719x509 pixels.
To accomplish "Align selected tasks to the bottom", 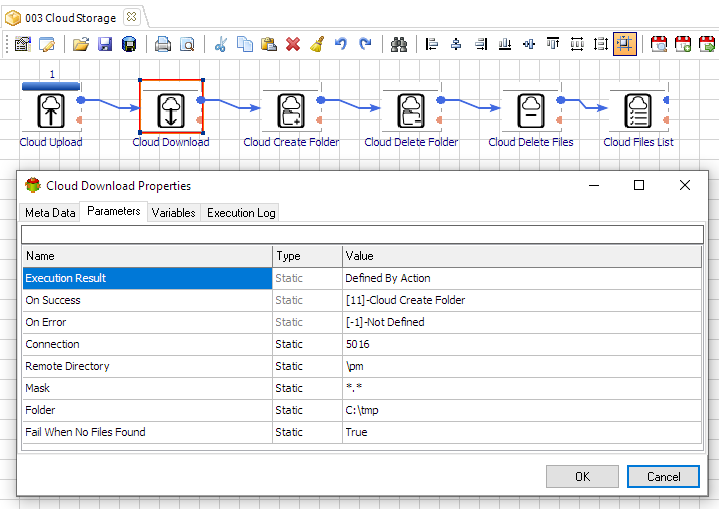I will coord(505,44).
